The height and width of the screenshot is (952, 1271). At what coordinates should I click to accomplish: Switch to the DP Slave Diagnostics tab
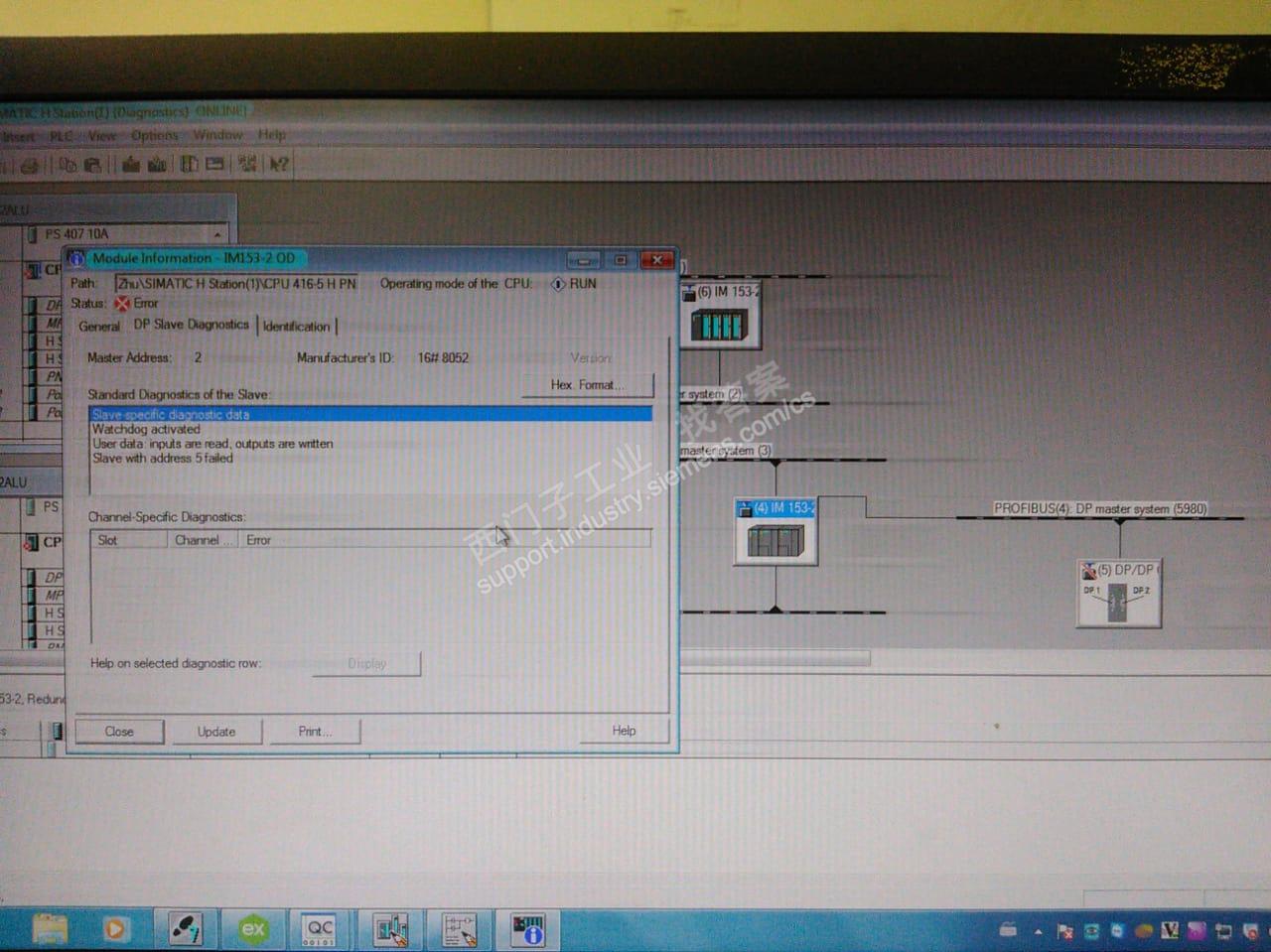(192, 325)
